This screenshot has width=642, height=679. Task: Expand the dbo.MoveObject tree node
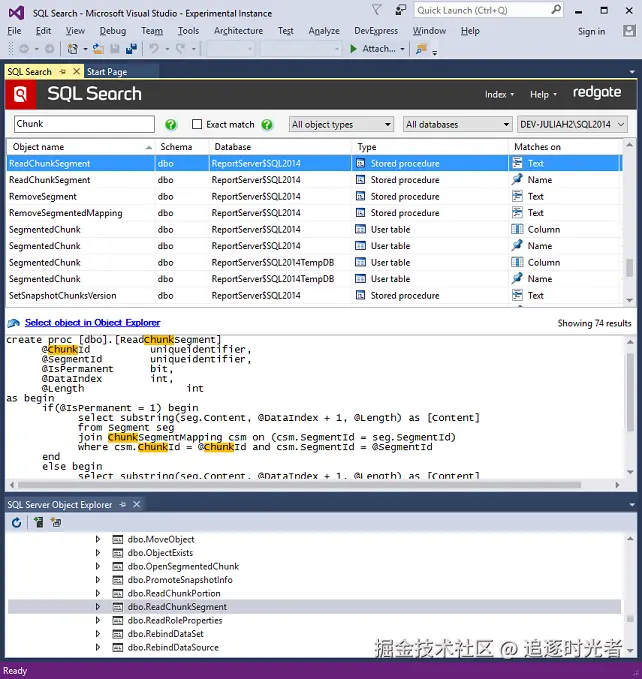pyautogui.click(x=98, y=539)
